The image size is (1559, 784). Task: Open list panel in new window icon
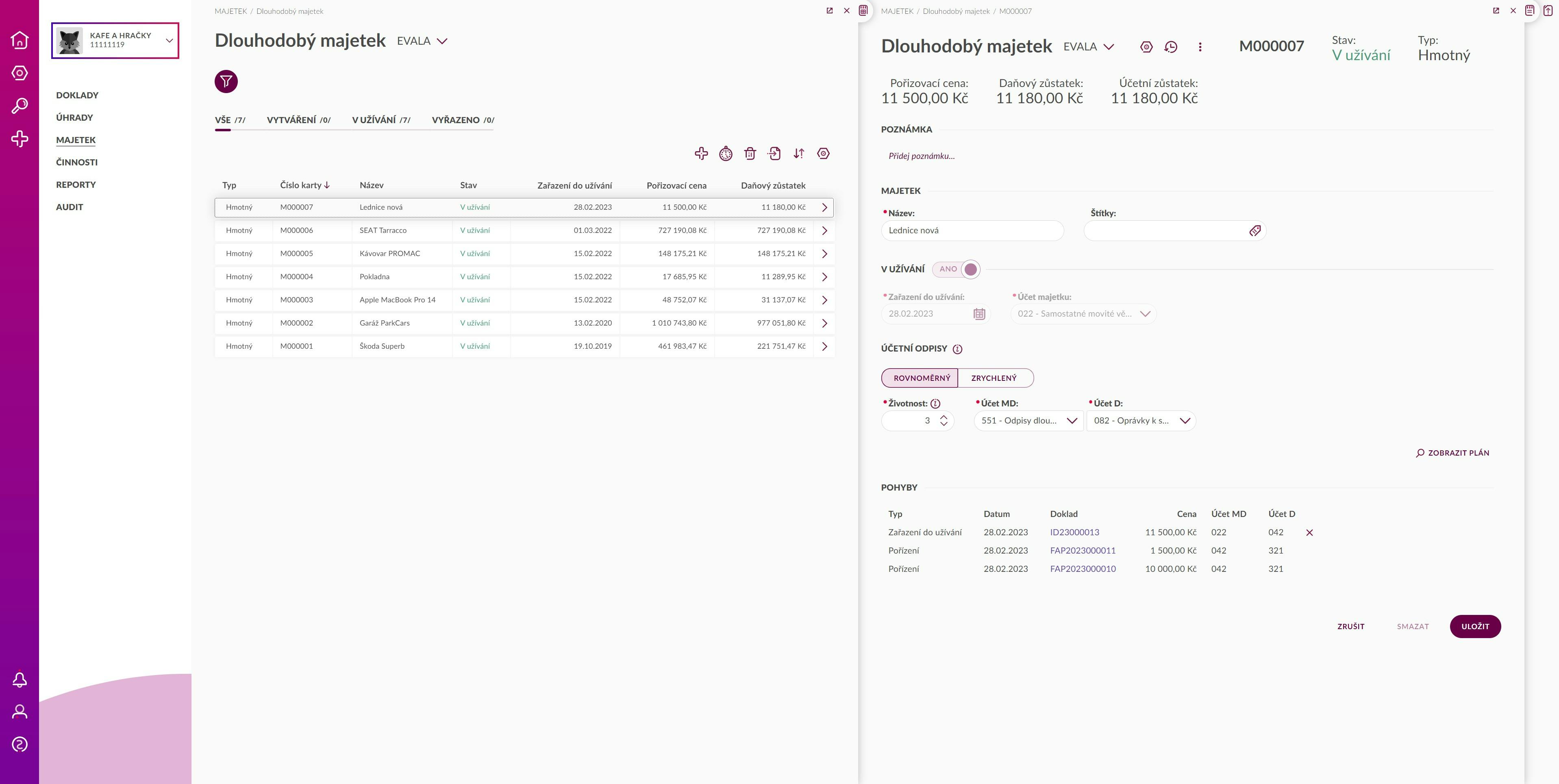[x=830, y=11]
